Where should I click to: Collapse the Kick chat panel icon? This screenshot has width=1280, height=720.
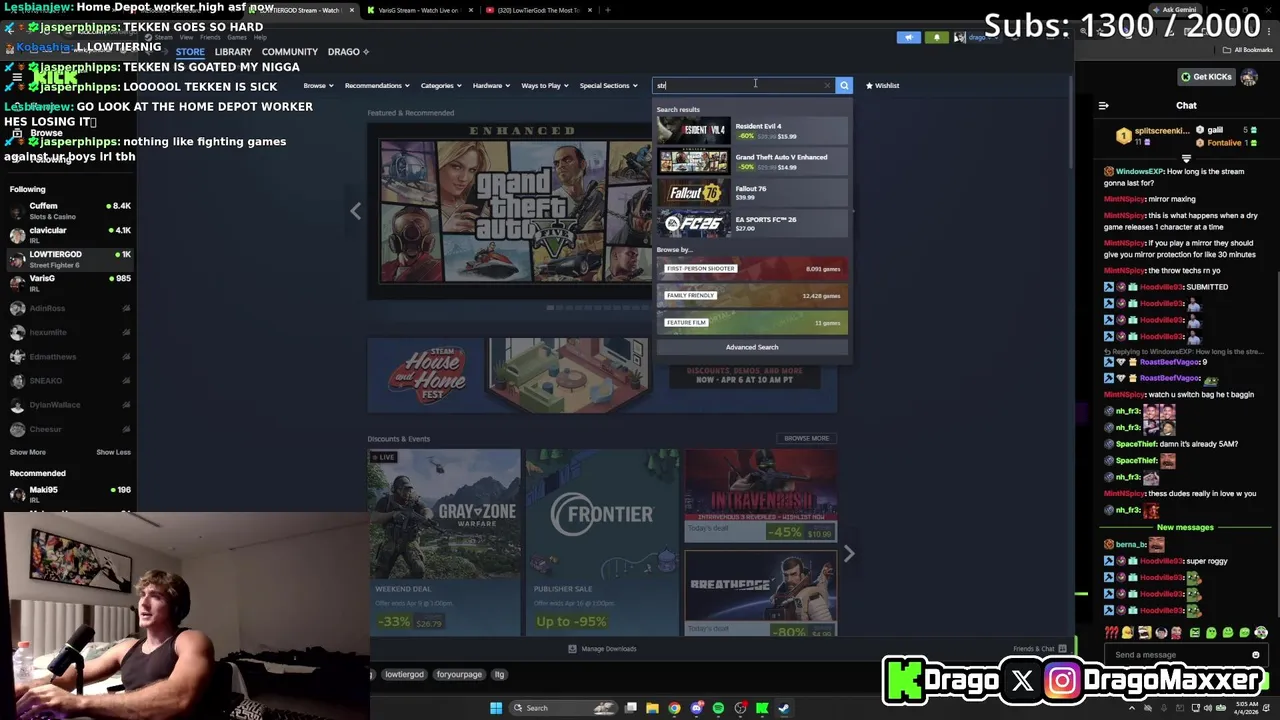pos(1103,105)
